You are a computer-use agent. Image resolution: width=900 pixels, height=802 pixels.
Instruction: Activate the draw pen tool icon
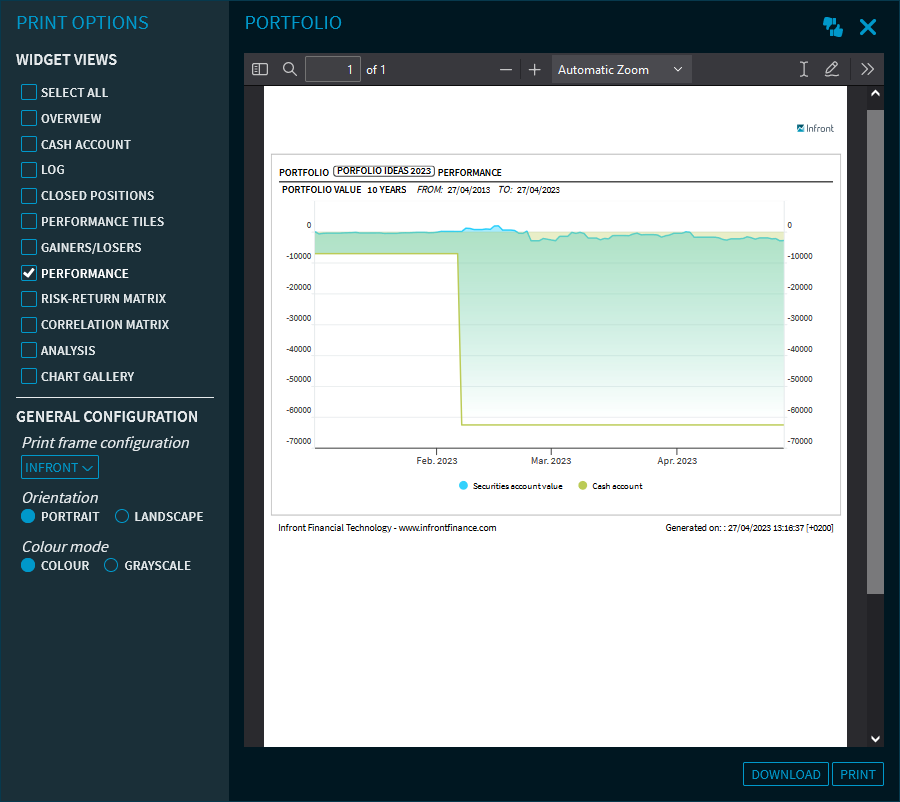[831, 69]
